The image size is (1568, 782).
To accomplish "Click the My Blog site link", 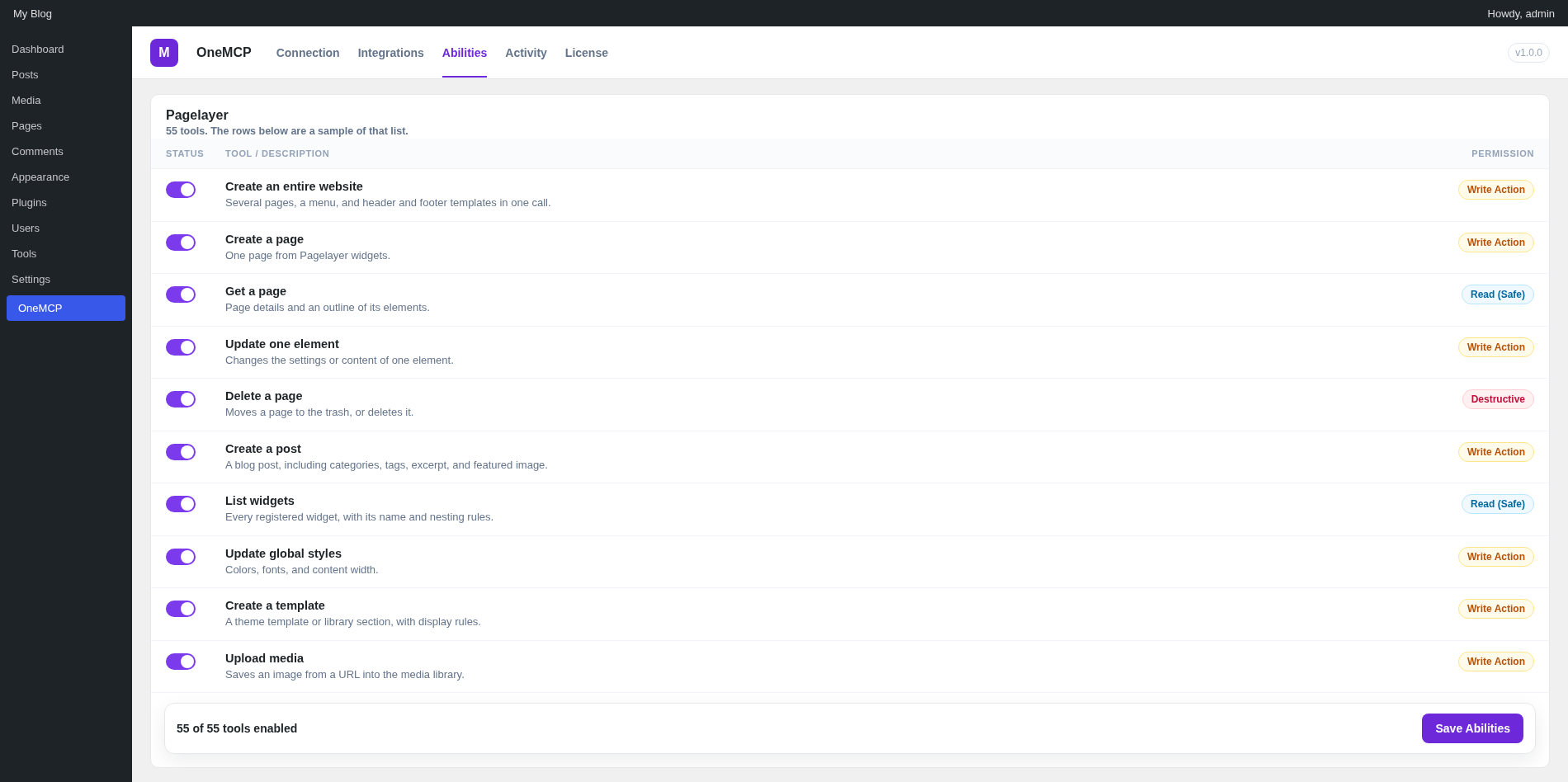I will coord(32,13).
